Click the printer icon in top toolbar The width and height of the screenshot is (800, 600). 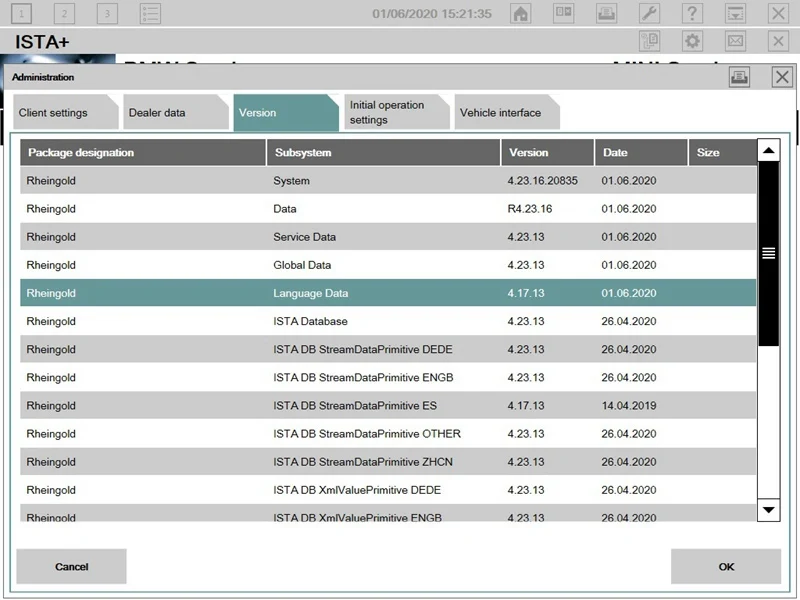[x=606, y=14]
